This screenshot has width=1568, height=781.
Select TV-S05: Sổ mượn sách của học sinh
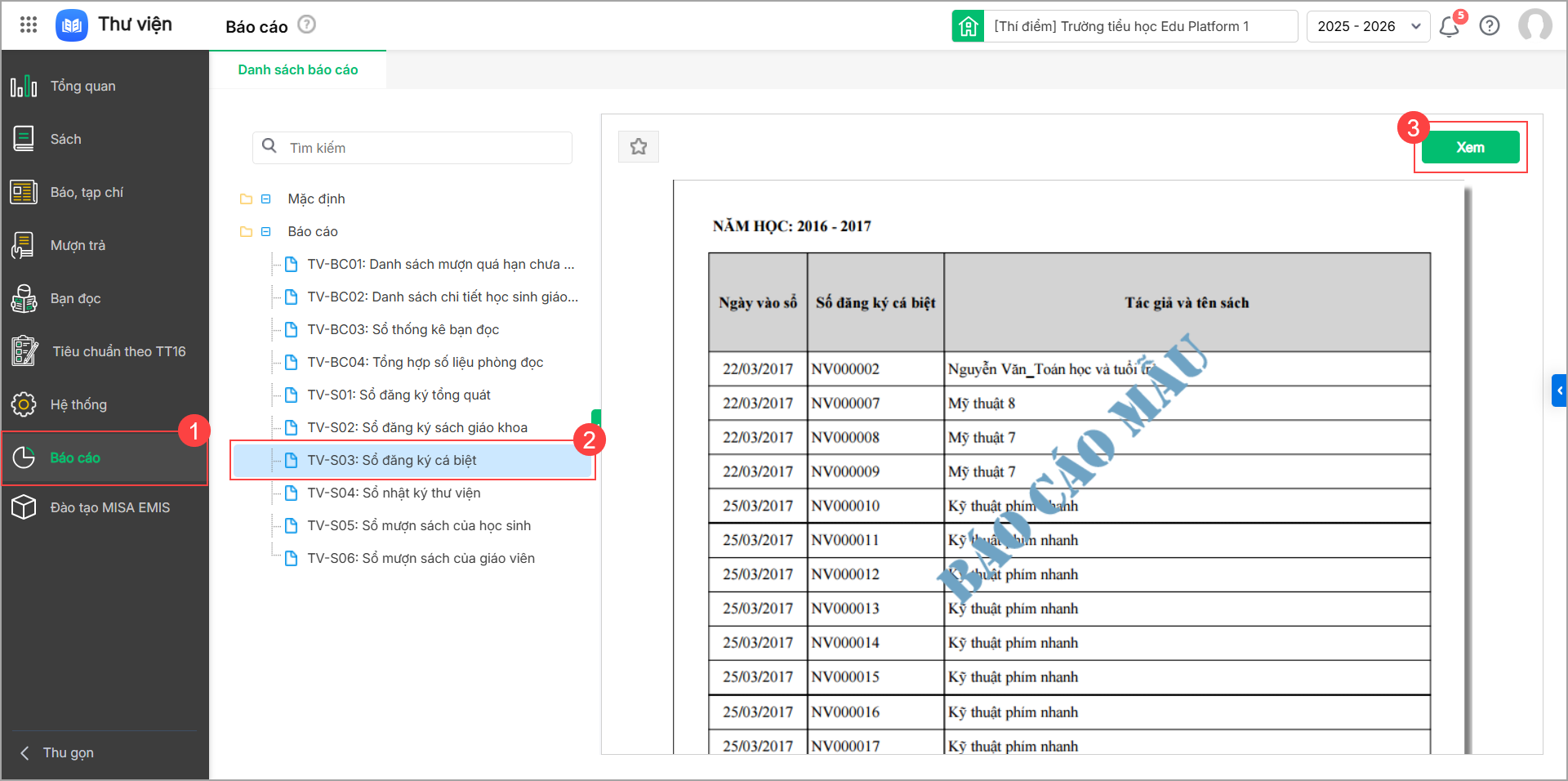(x=419, y=525)
